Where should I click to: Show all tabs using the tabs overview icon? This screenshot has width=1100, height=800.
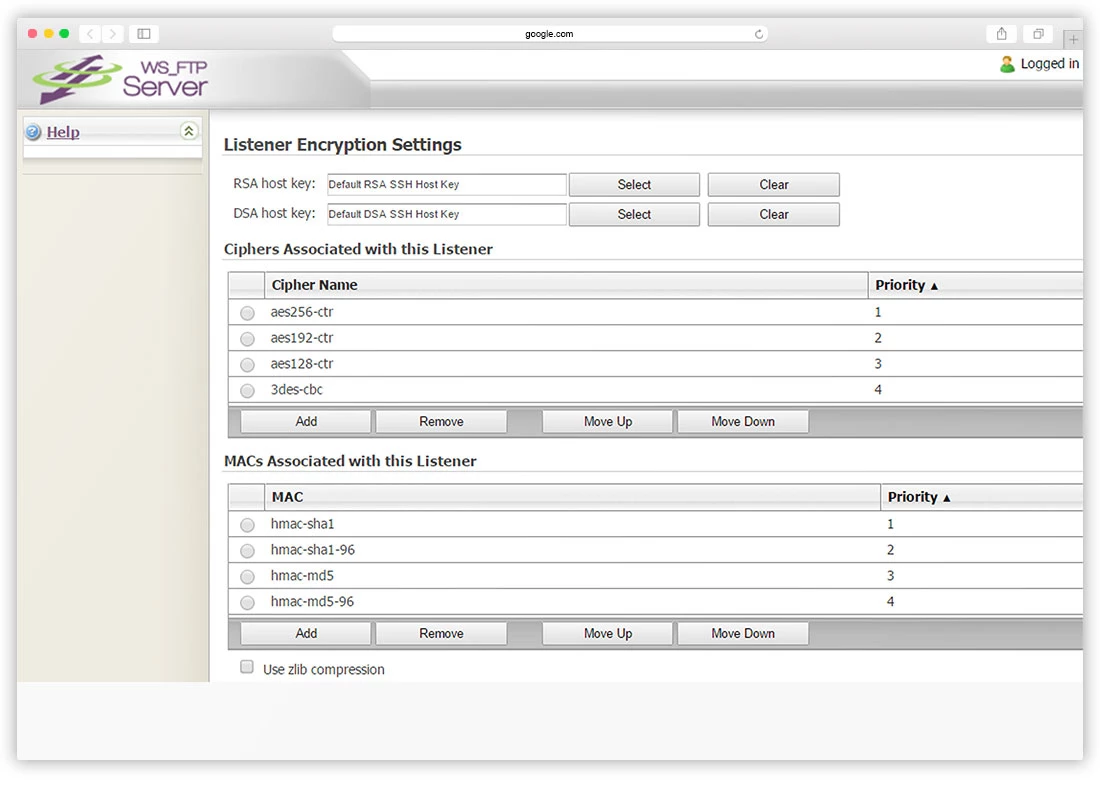click(1039, 34)
